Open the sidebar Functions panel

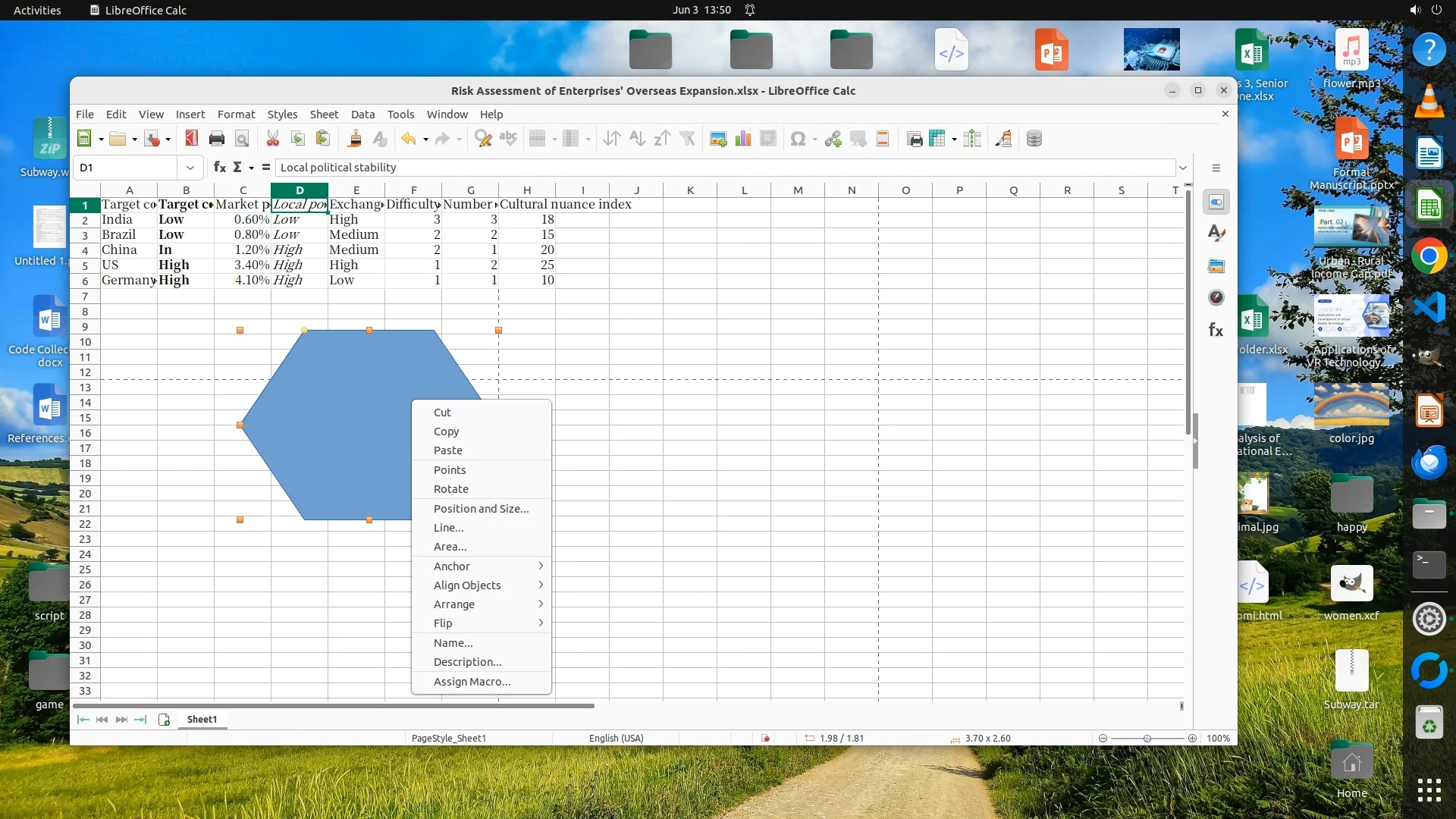pos(1216,330)
